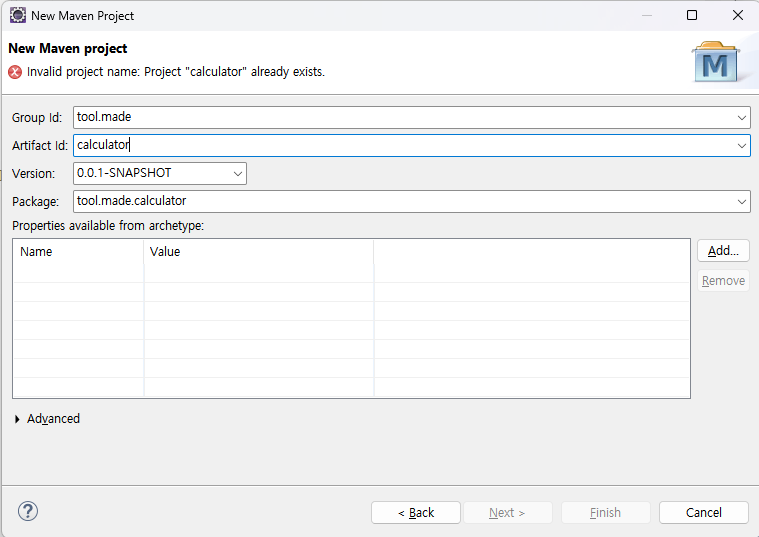Open the Package dropdown arrow
Viewport: 759px width, 537px height.
click(x=742, y=201)
